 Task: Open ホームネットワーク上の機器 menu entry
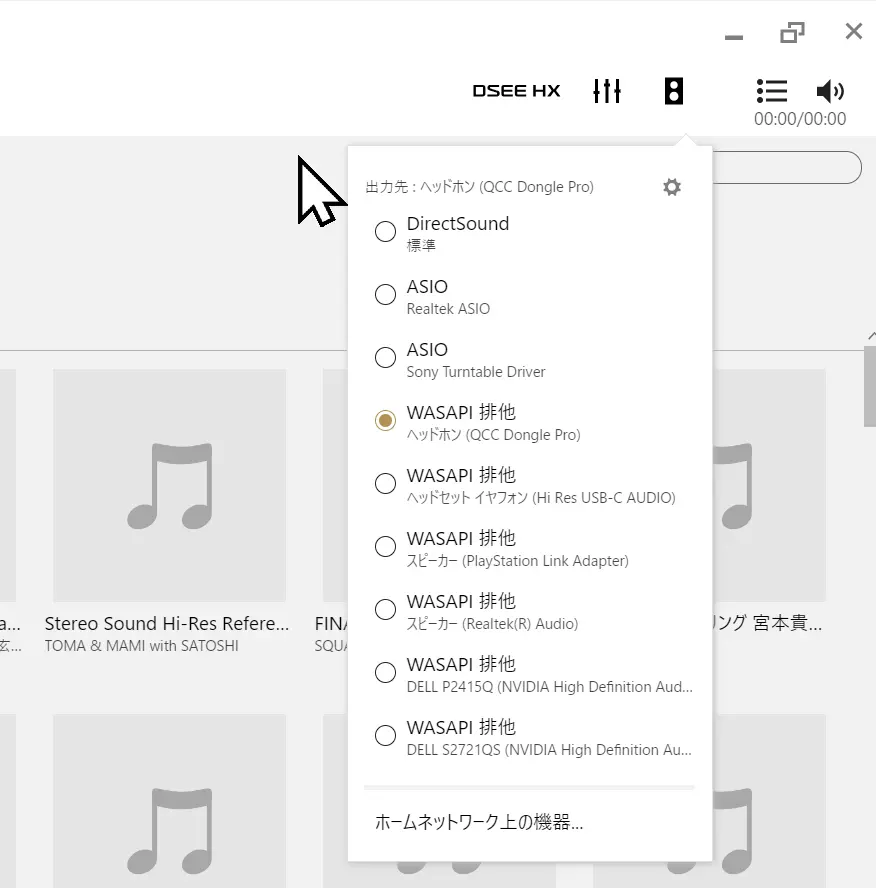pyautogui.click(x=479, y=823)
